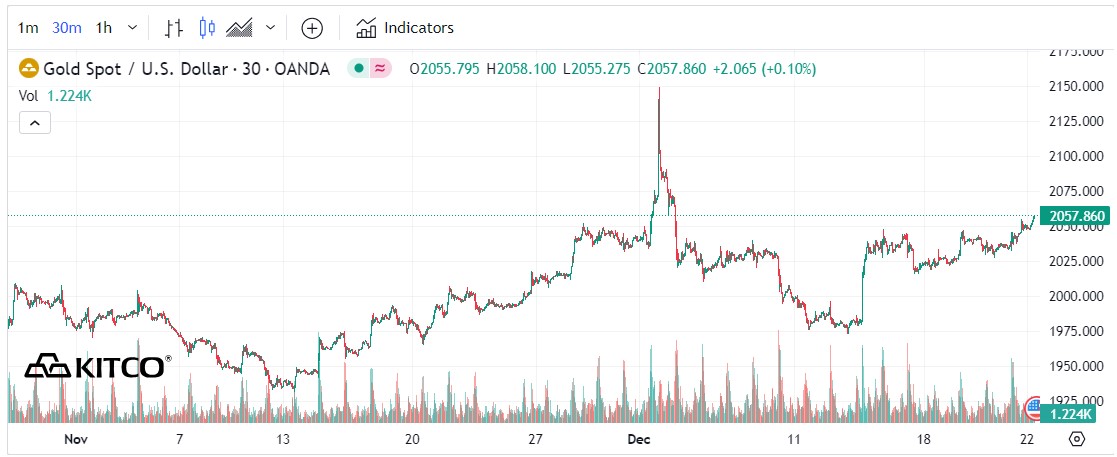Click the compare/add symbol plus icon

point(312,28)
